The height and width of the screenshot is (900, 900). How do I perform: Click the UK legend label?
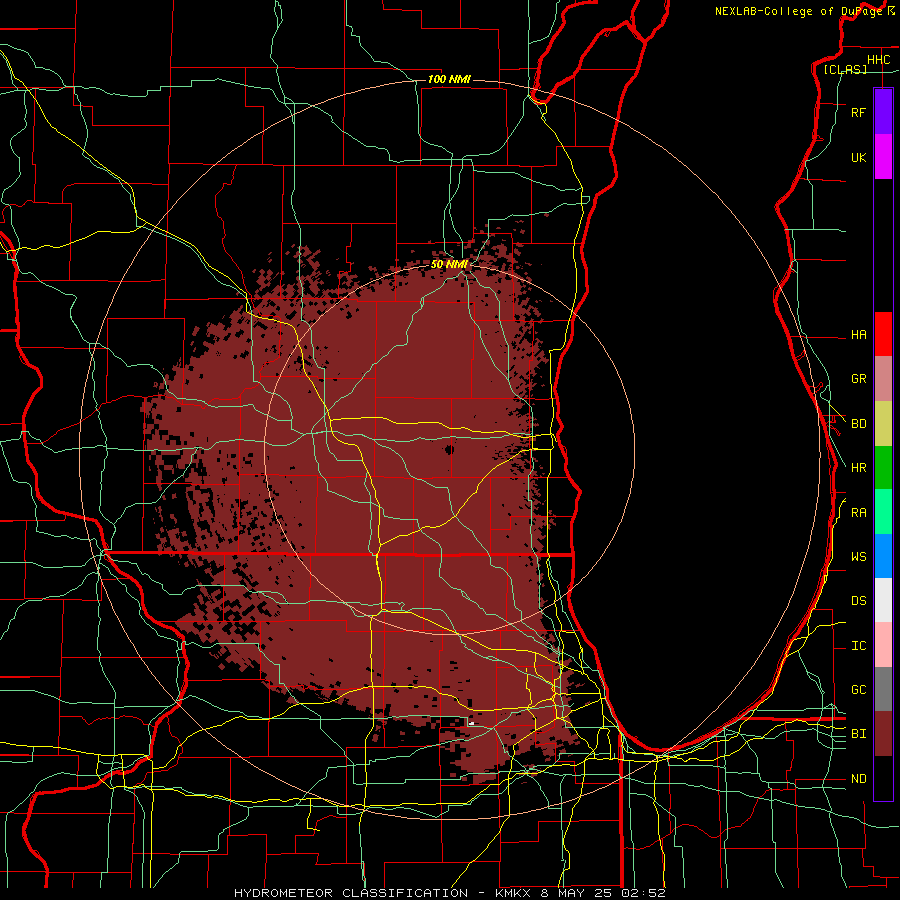(858, 157)
